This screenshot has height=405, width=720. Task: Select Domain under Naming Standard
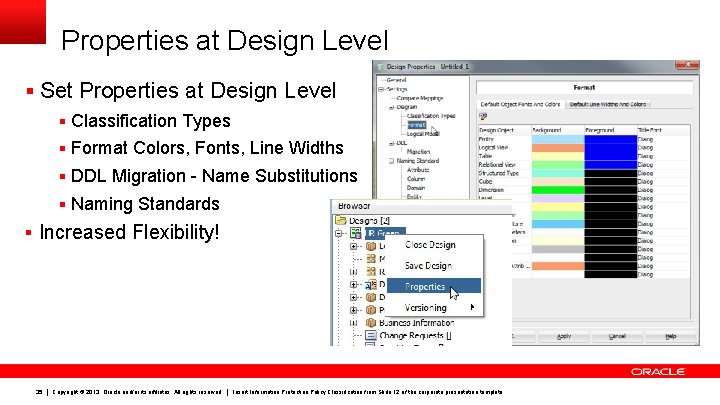click(x=416, y=188)
